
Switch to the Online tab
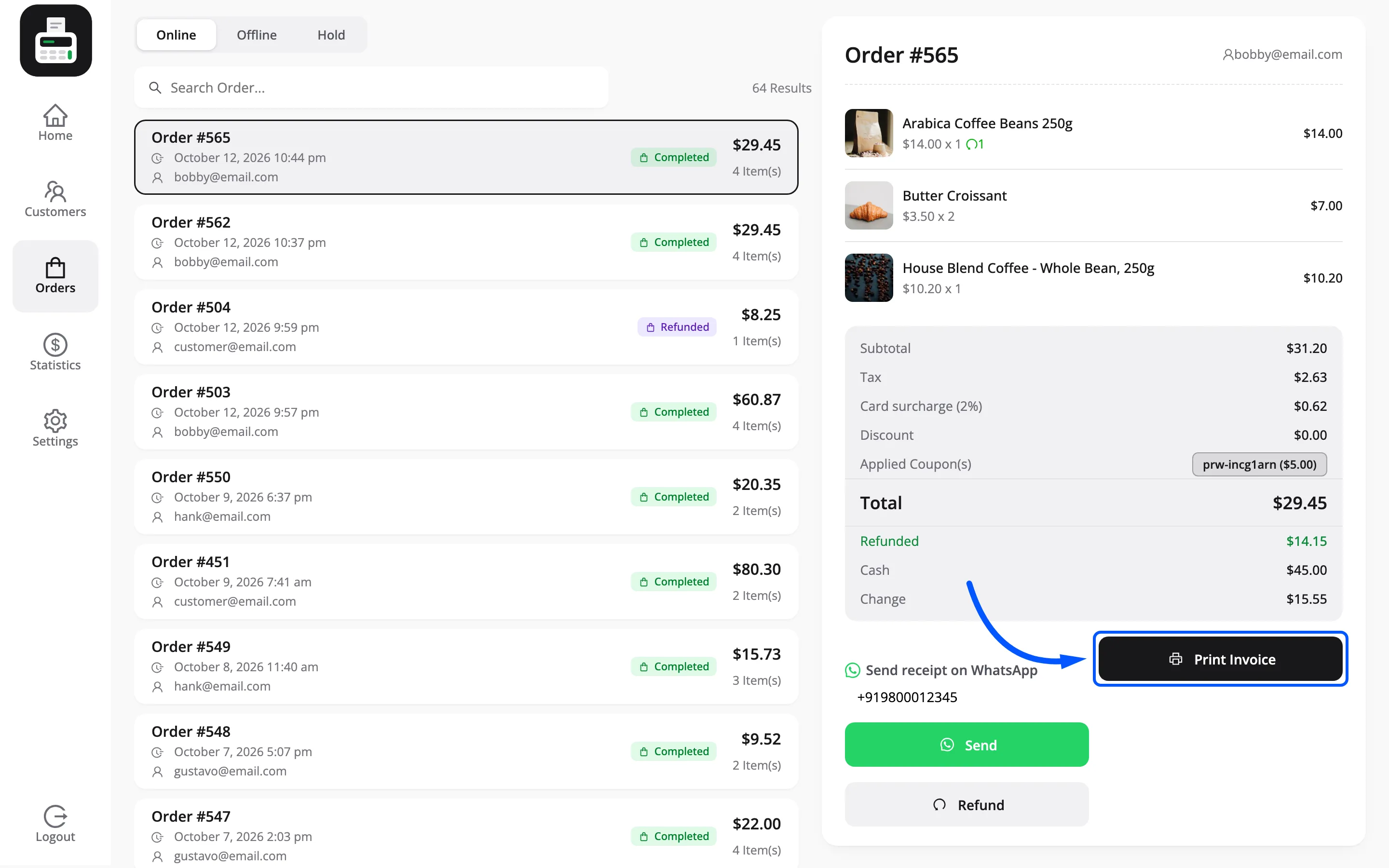tap(176, 35)
